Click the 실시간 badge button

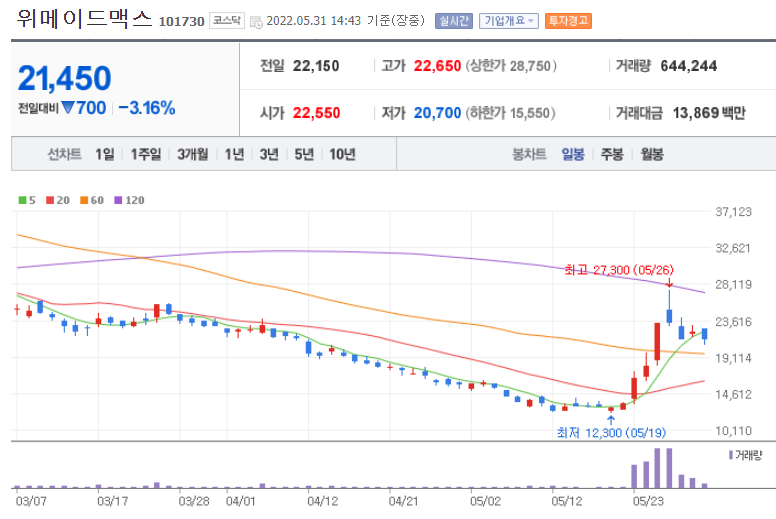pos(454,21)
